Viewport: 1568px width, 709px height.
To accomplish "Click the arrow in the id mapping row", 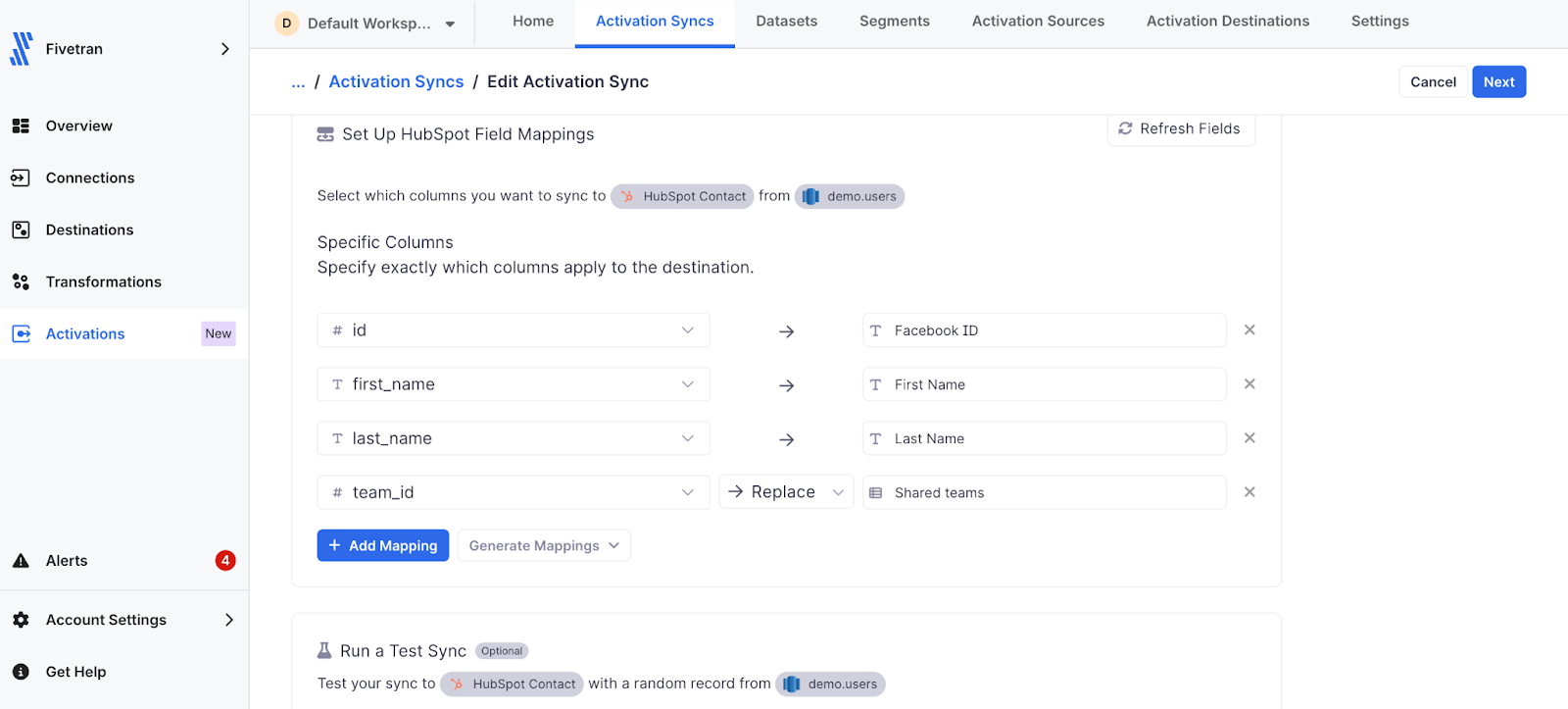I will click(x=786, y=331).
